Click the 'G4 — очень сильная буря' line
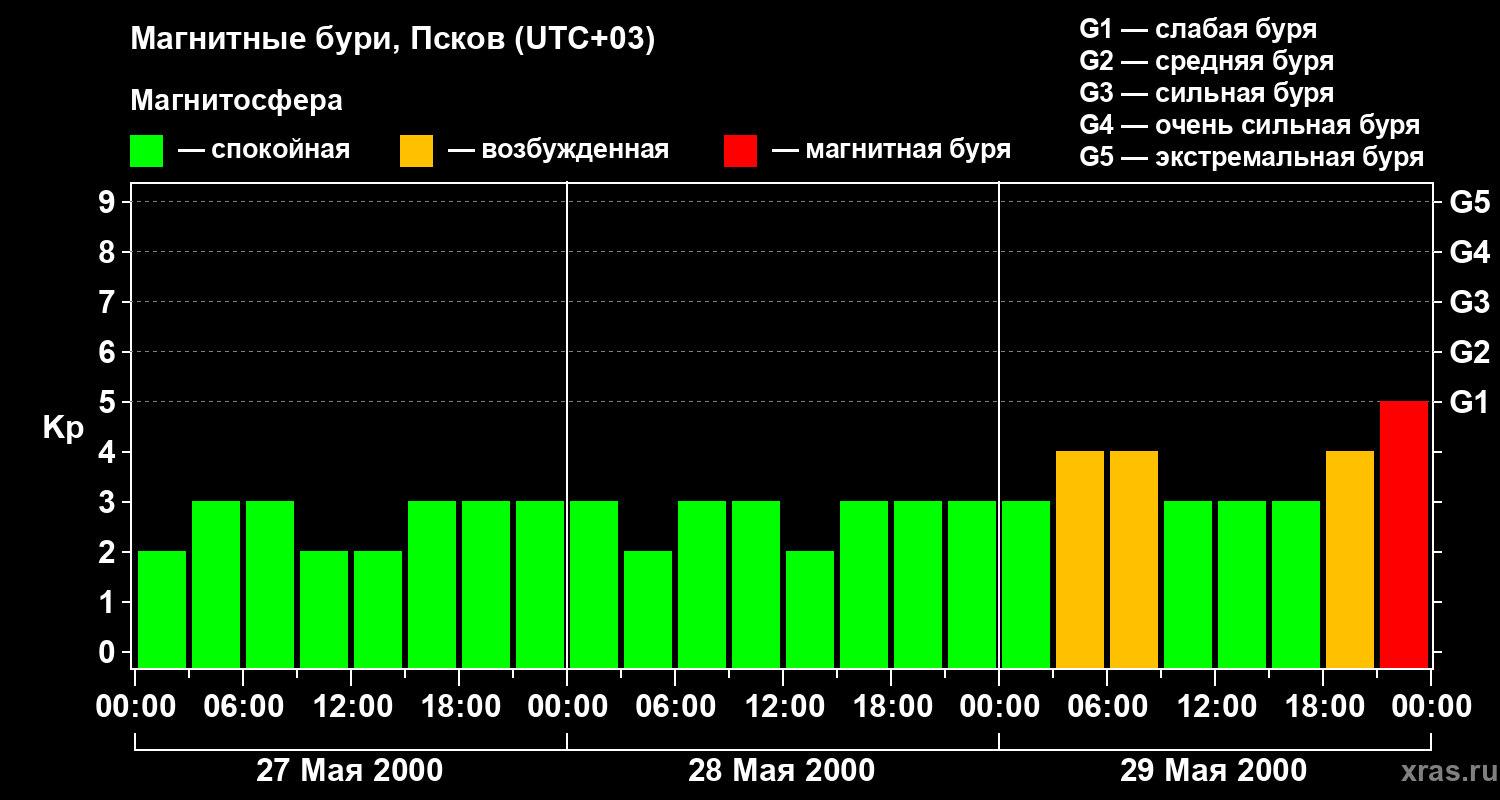Viewport: 1500px width, 800px height. 1250,125
